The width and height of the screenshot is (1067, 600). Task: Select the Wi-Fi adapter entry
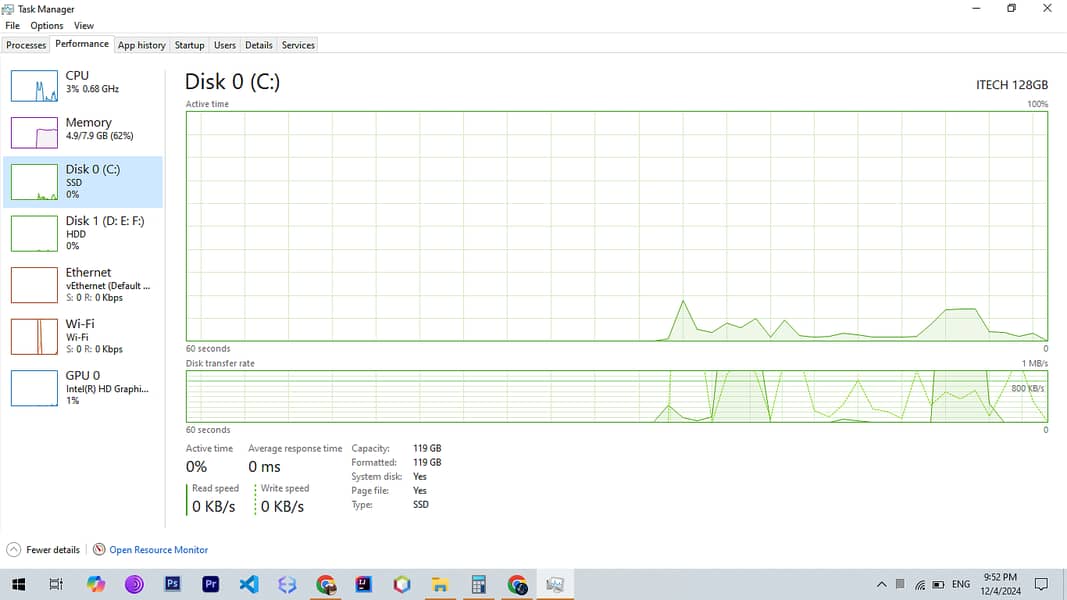click(x=83, y=337)
